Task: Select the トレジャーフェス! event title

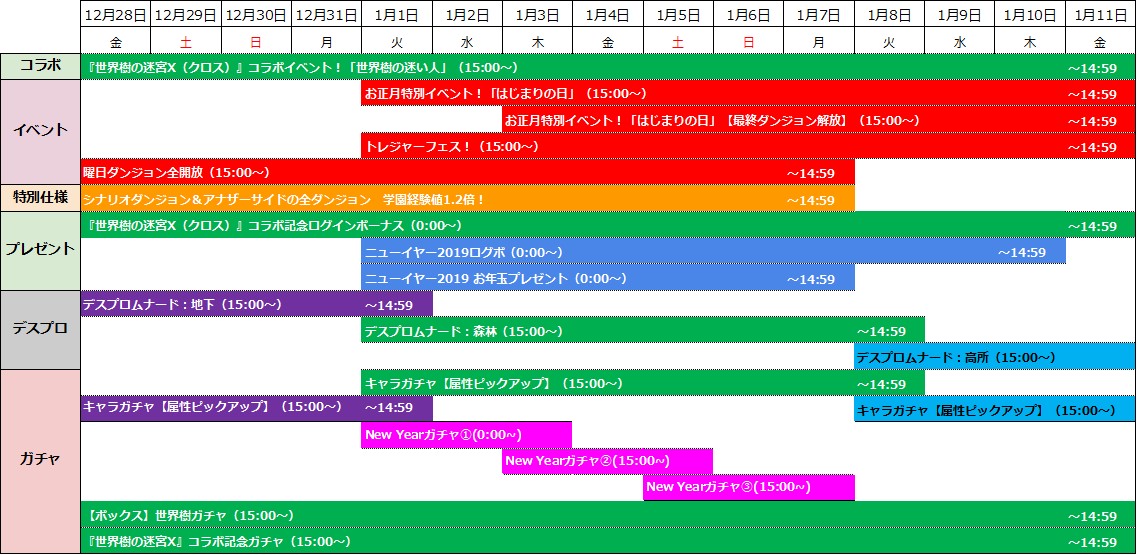Action: [x=452, y=147]
